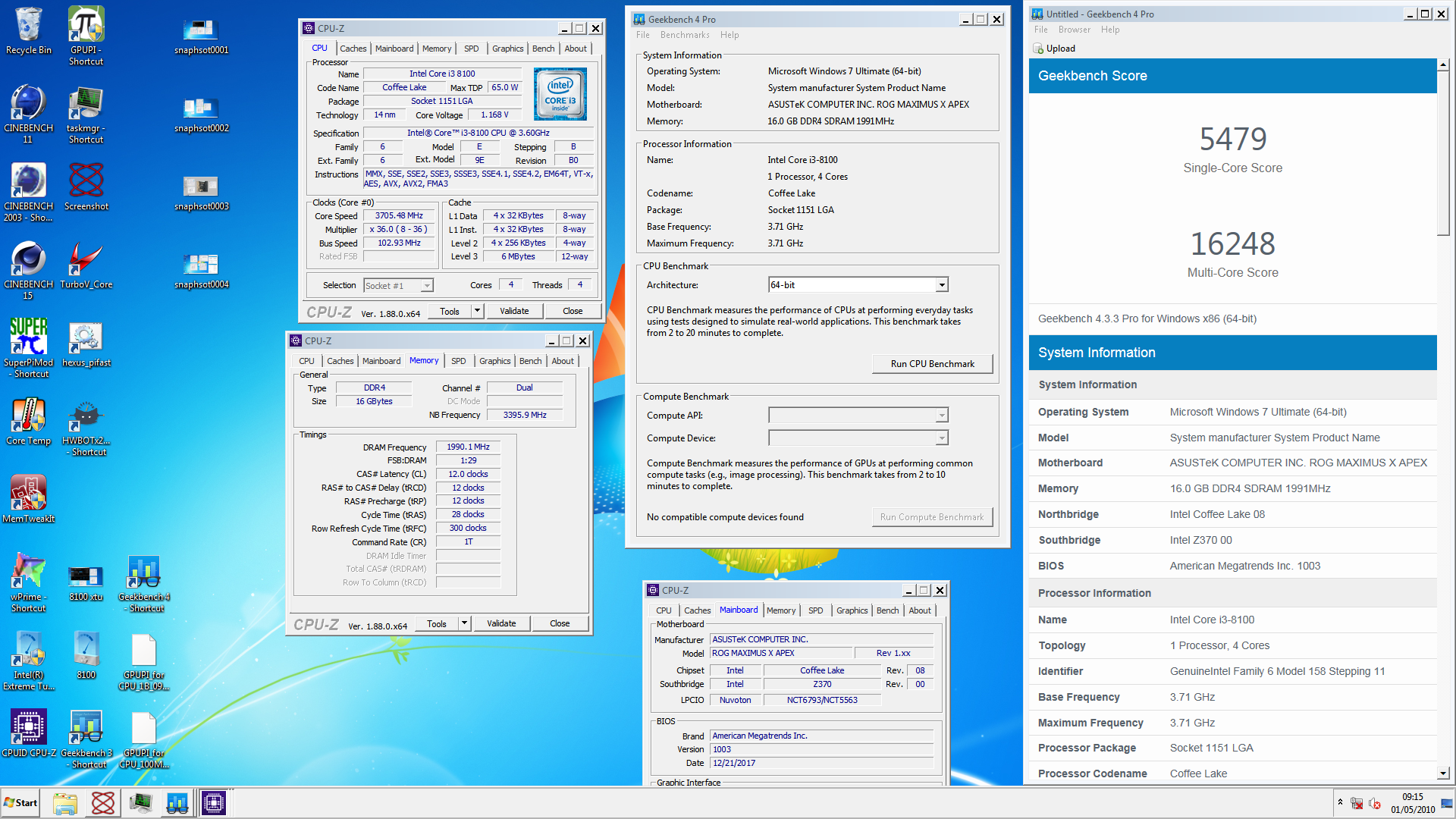Open Help menu in Geekbench results window
The image size is (1456, 819).
[x=1110, y=30]
